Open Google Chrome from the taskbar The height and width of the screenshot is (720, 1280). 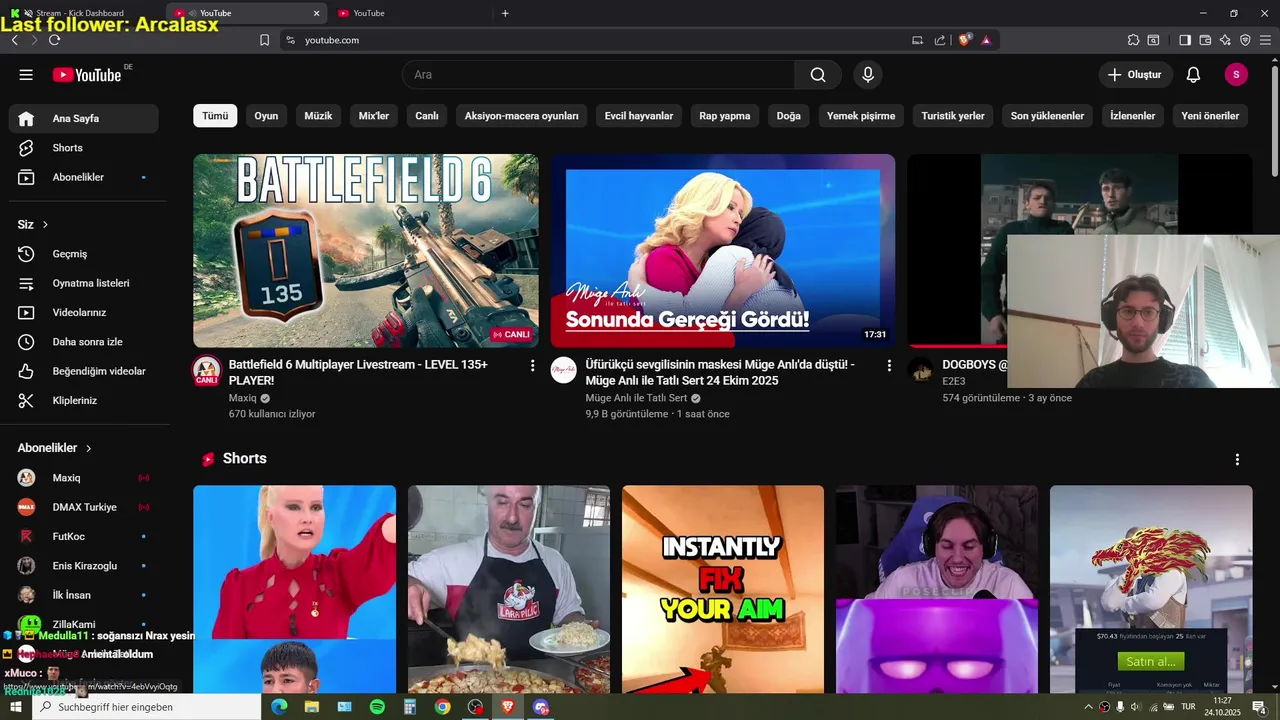pyautogui.click(x=442, y=707)
